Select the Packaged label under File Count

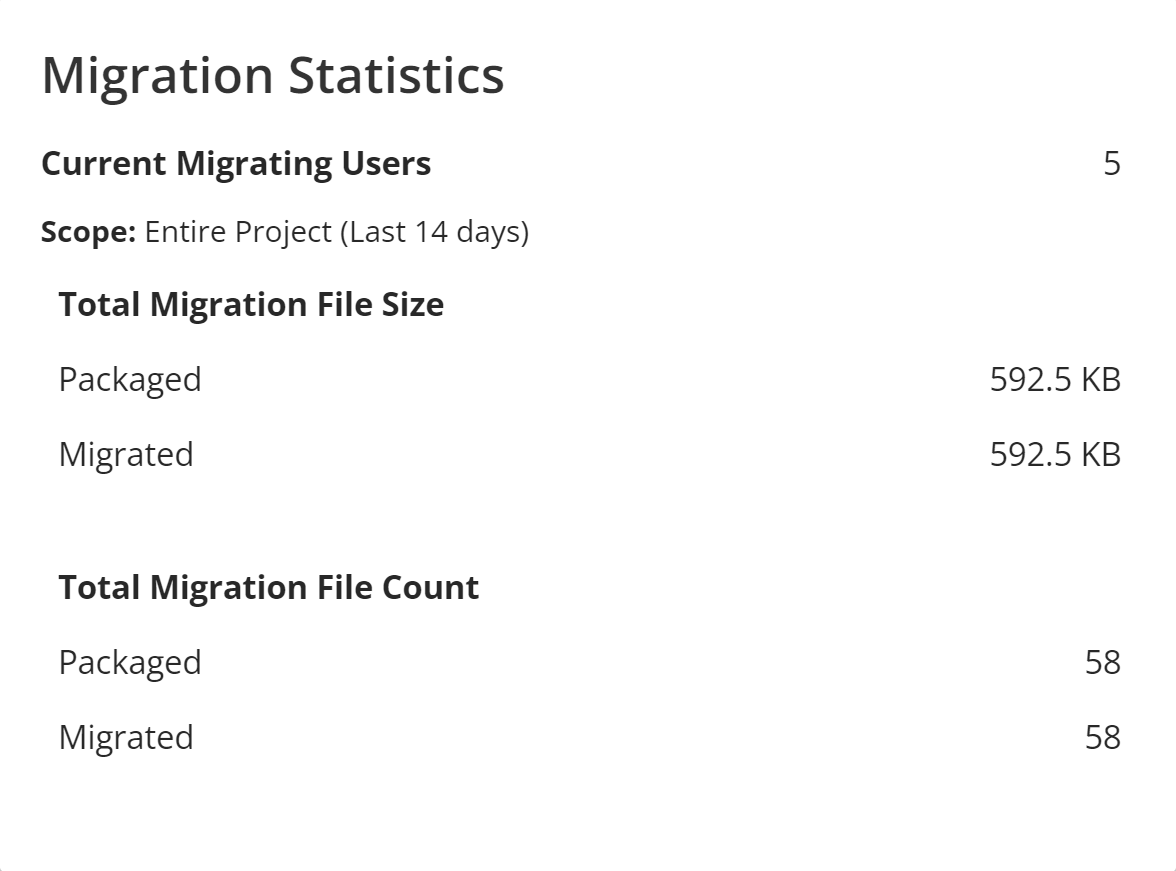coord(130,663)
